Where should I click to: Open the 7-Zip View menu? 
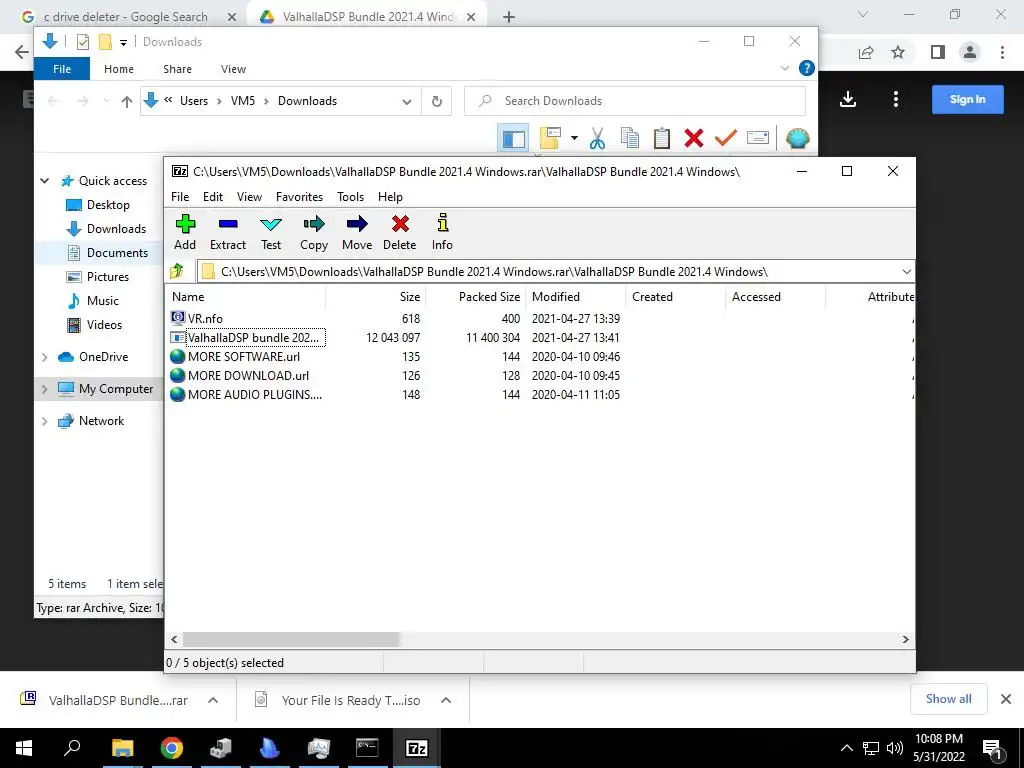point(249,197)
